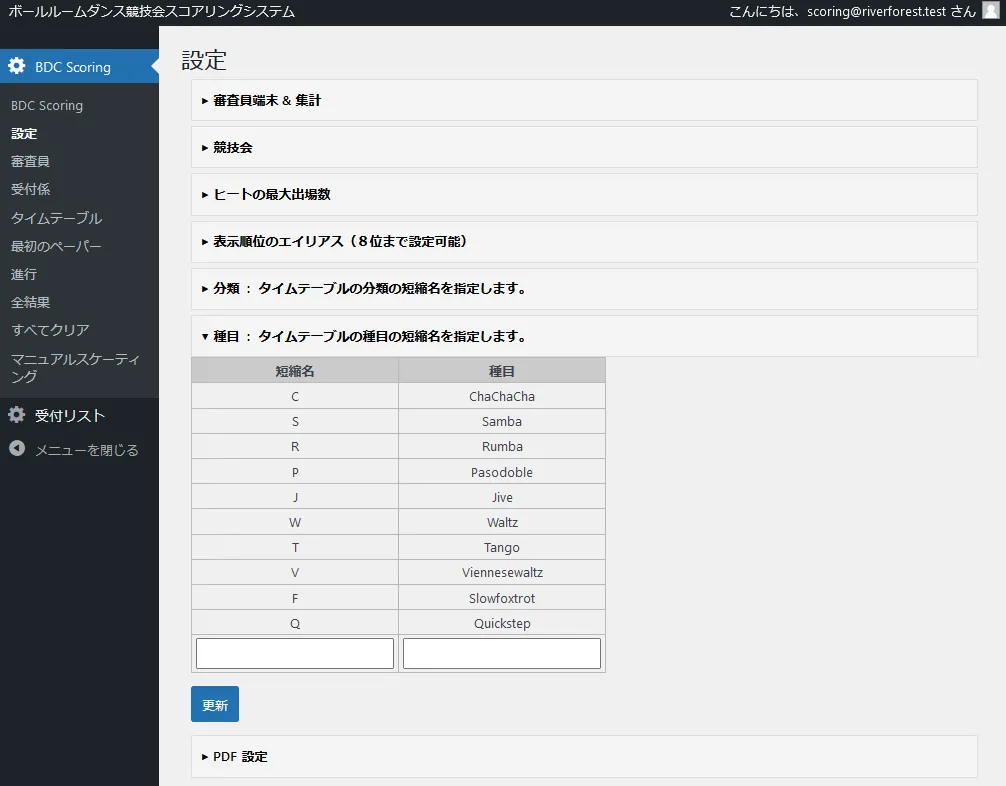Click the user avatar icon
1006x786 pixels.
(990, 11)
